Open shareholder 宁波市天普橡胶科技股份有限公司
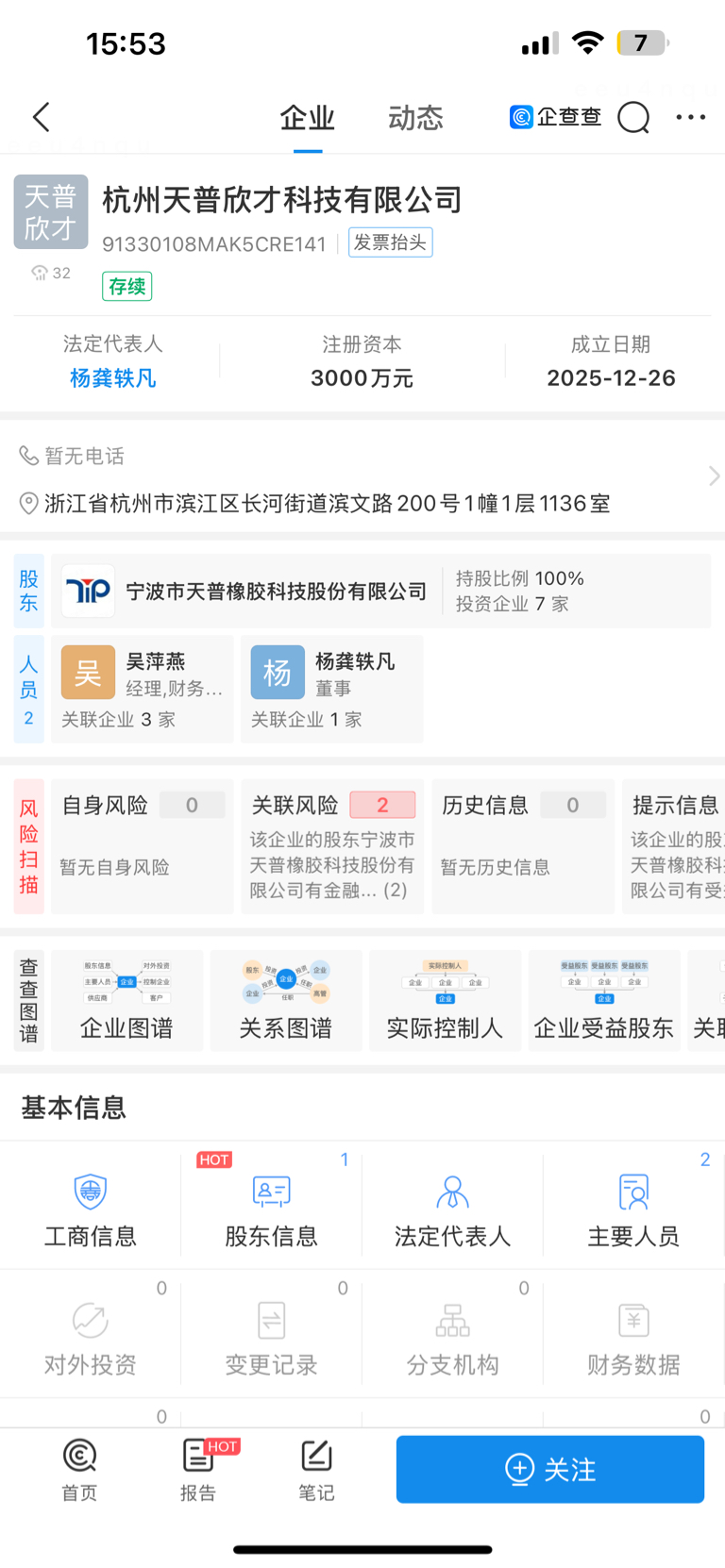This screenshot has height=1568, width=725. point(276,592)
